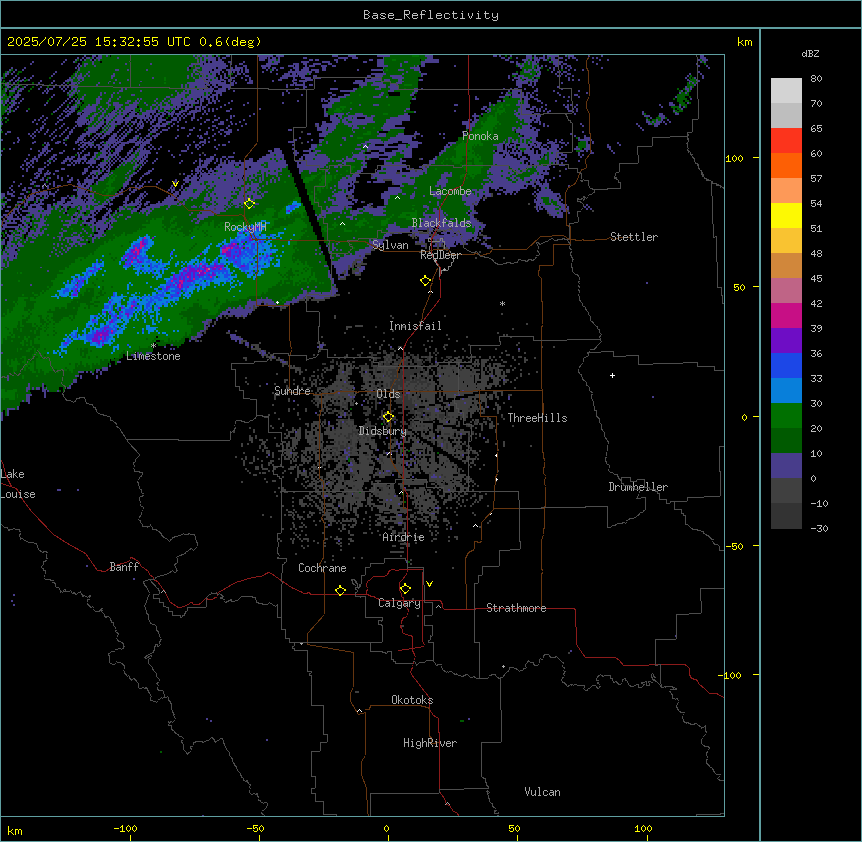Viewport: 862px width, 842px height.
Task: Pick the dark green 10-20 dBZ swatch
Action: pyautogui.click(x=786, y=440)
